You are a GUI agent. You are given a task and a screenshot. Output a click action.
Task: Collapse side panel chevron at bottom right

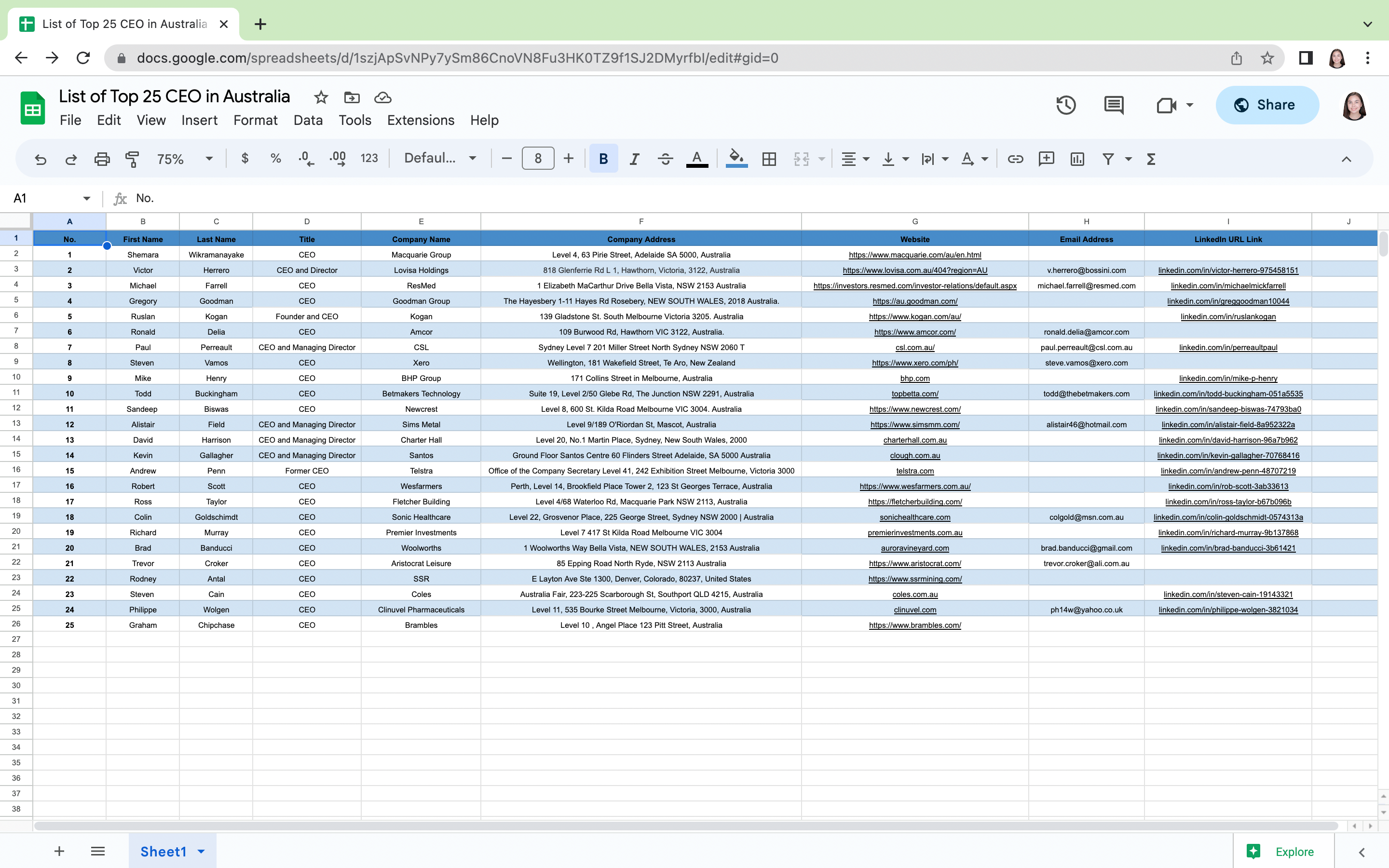pyautogui.click(x=1362, y=852)
